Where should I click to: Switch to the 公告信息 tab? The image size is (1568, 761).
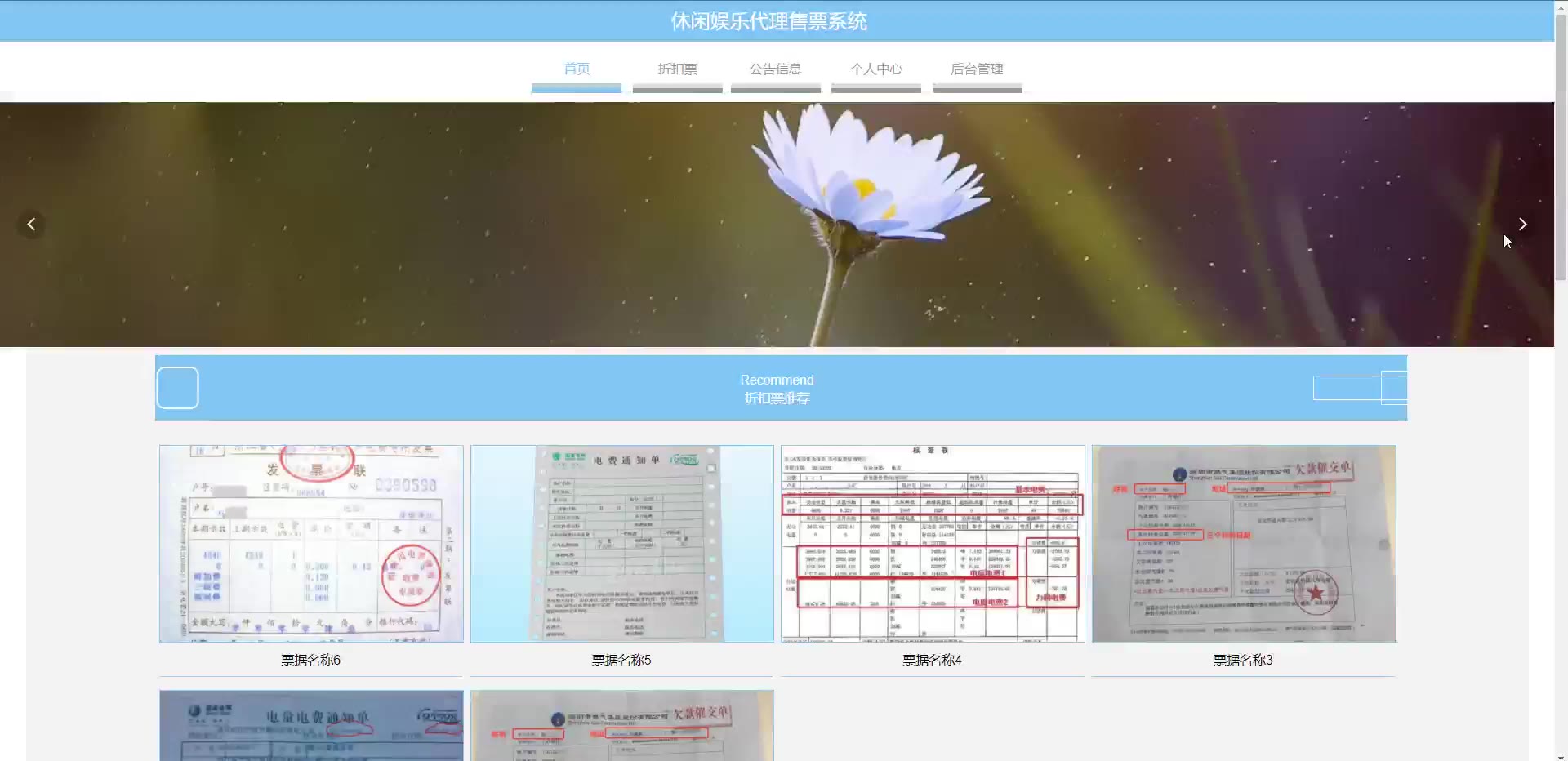point(775,69)
